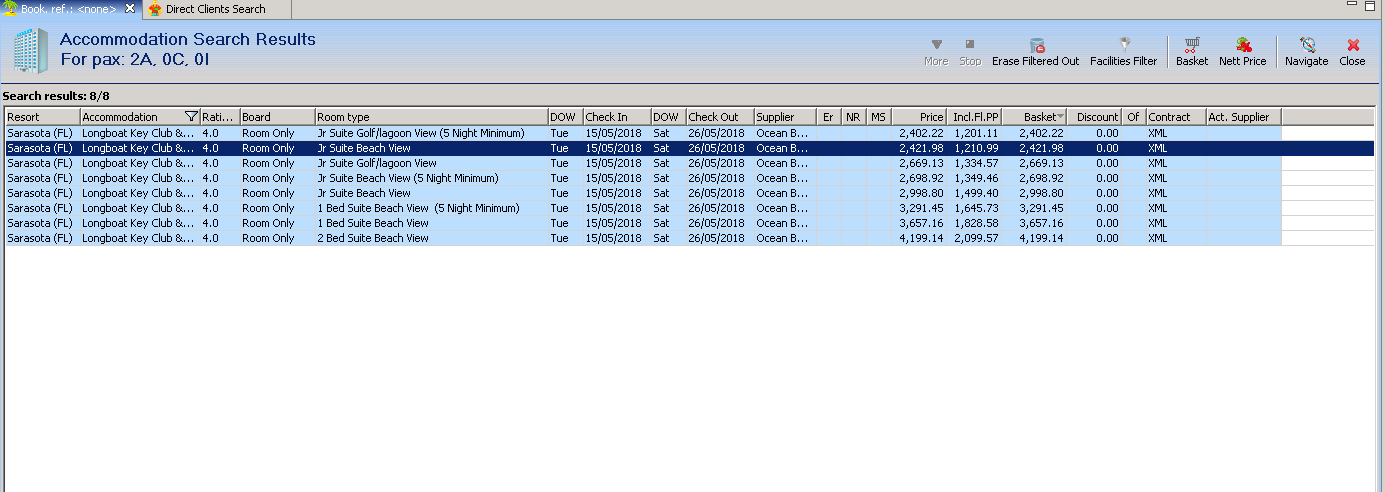
Task: Select the highlighted Jr Suite Beach View row
Action: pos(690,148)
